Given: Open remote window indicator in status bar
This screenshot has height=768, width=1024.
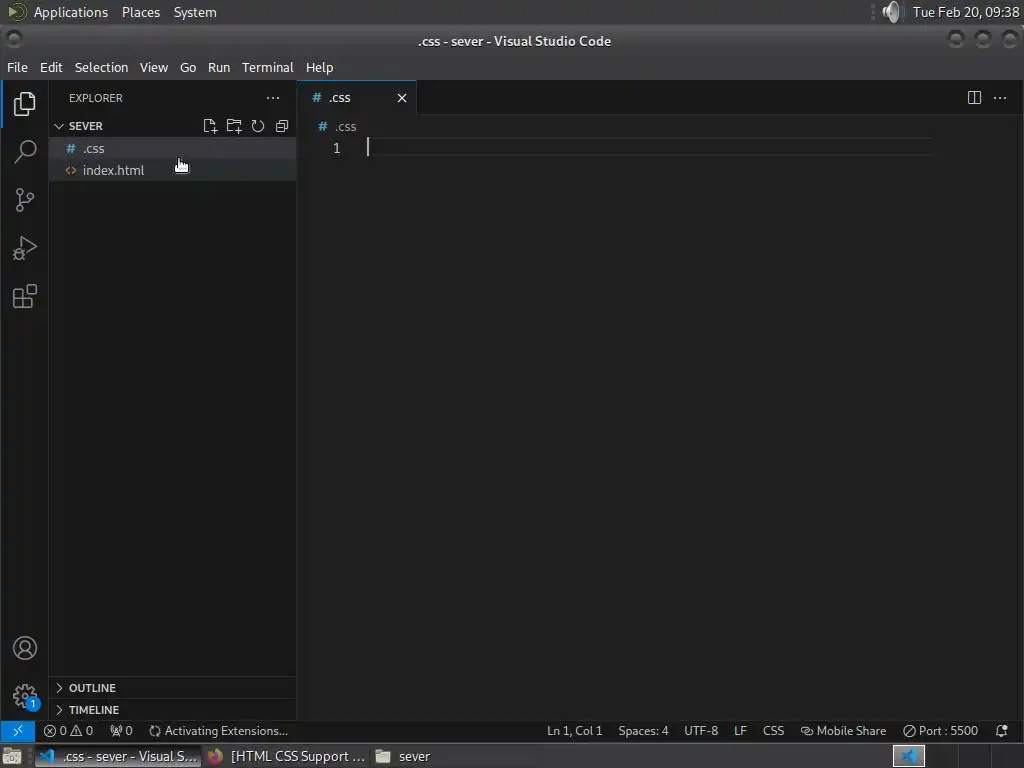Looking at the screenshot, I should coord(18,731).
